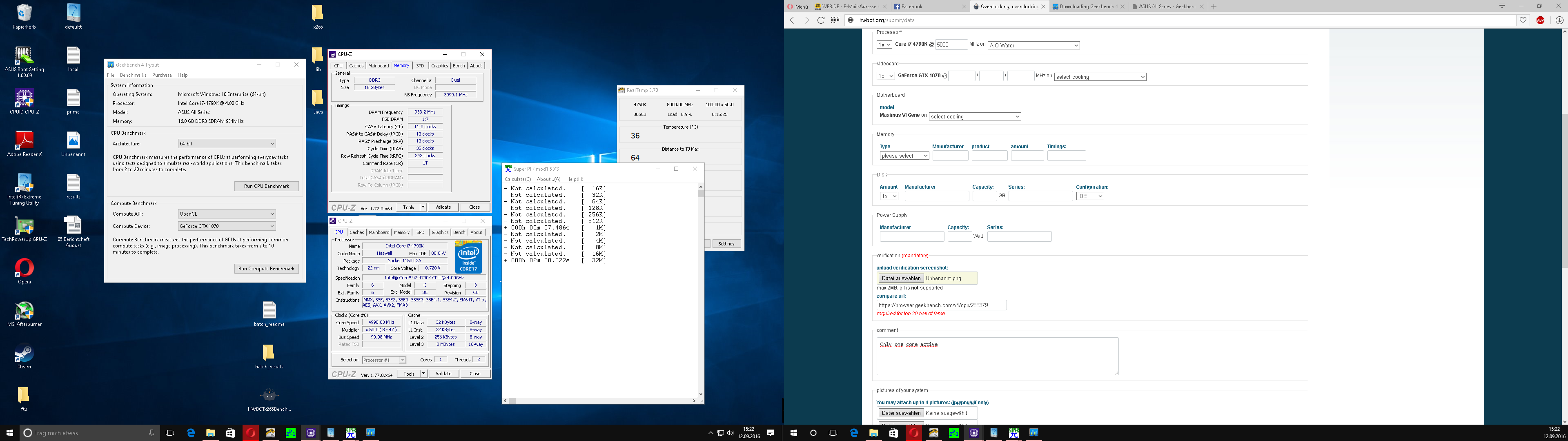Open the Opera Menü button
The width and height of the screenshot is (1568, 441).
(798, 7)
